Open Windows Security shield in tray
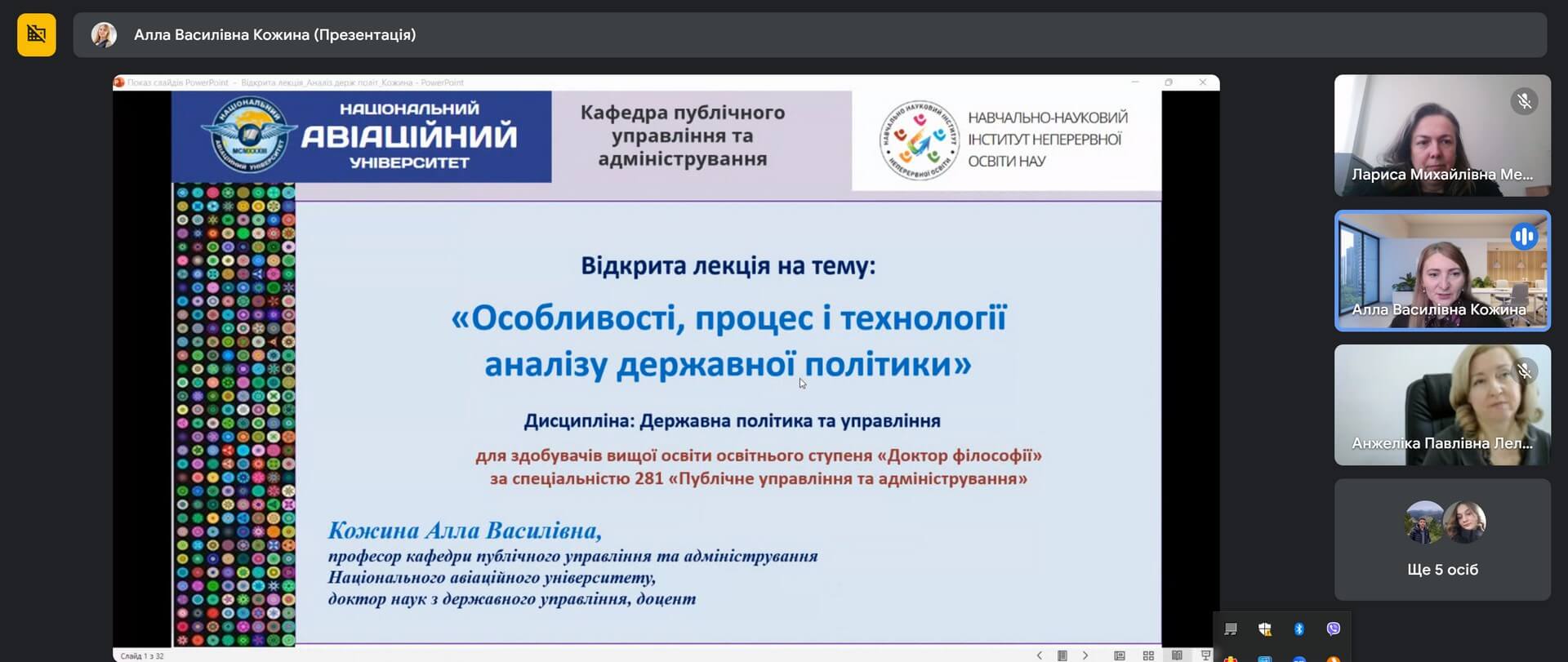 [1265, 629]
